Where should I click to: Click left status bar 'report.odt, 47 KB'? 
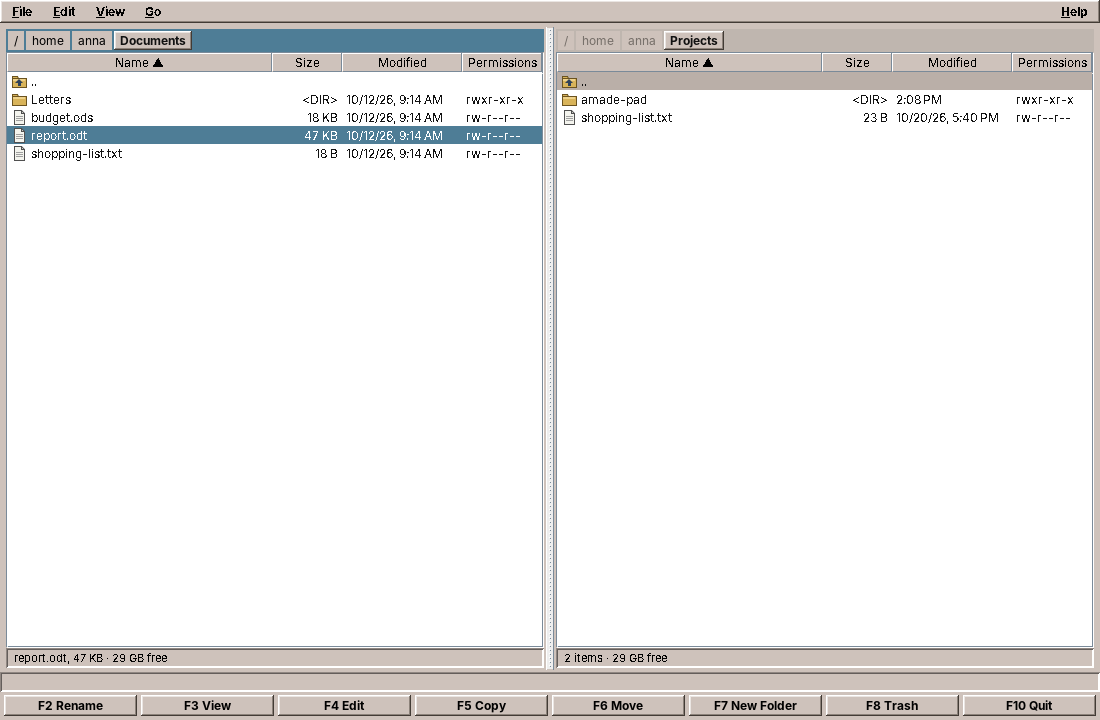[58, 658]
